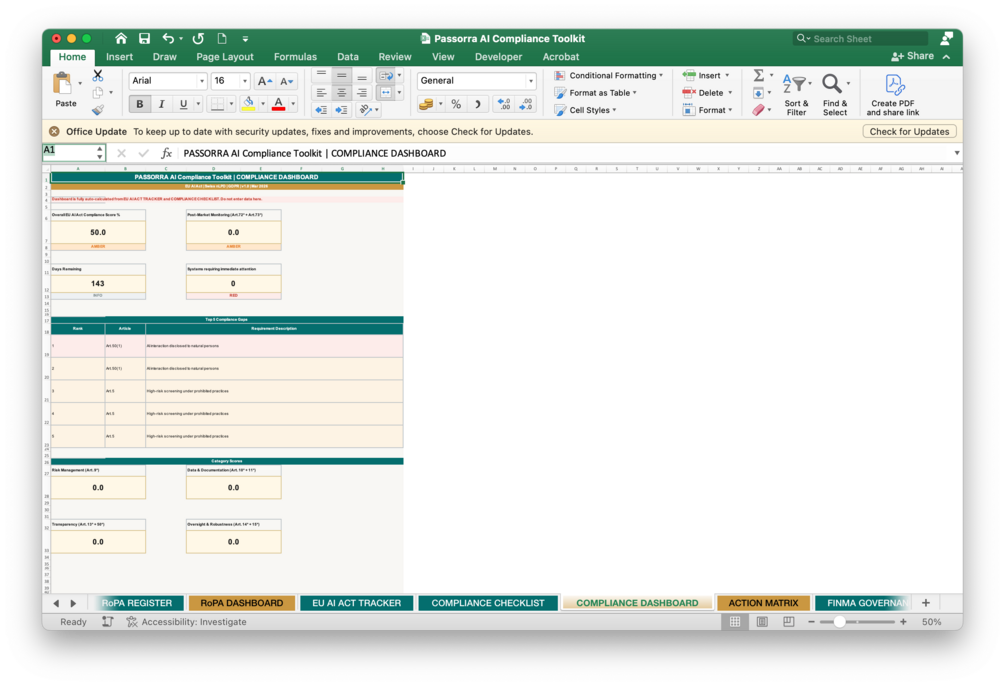Click Check for Updates button
Image resolution: width=1005 pixels, height=686 pixels.
pyautogui.click(x=909, y=131)
